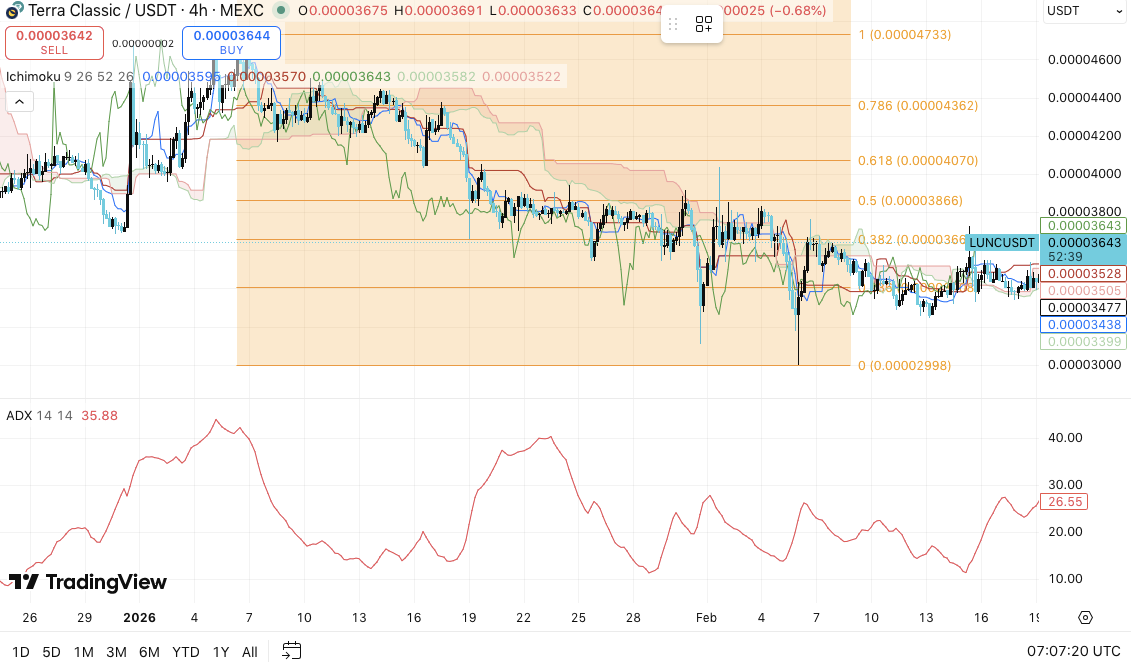This screenshot has width=1131, height=664.
Task: Select the Fib 0.786 (0.00004362) level label
Action: click(x=917, y=106)
